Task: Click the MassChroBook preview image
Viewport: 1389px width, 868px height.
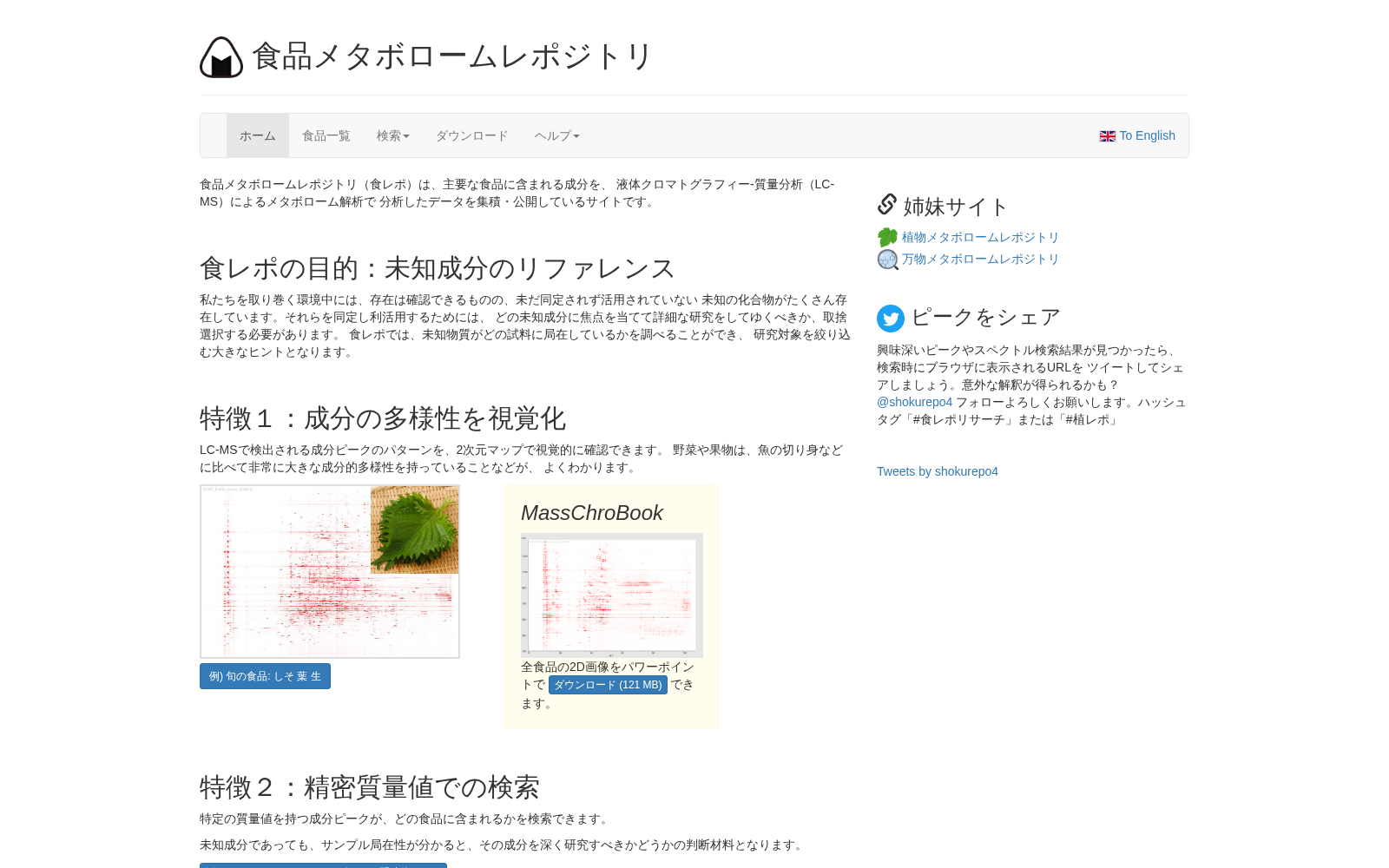Action: (x=612, y=595)
